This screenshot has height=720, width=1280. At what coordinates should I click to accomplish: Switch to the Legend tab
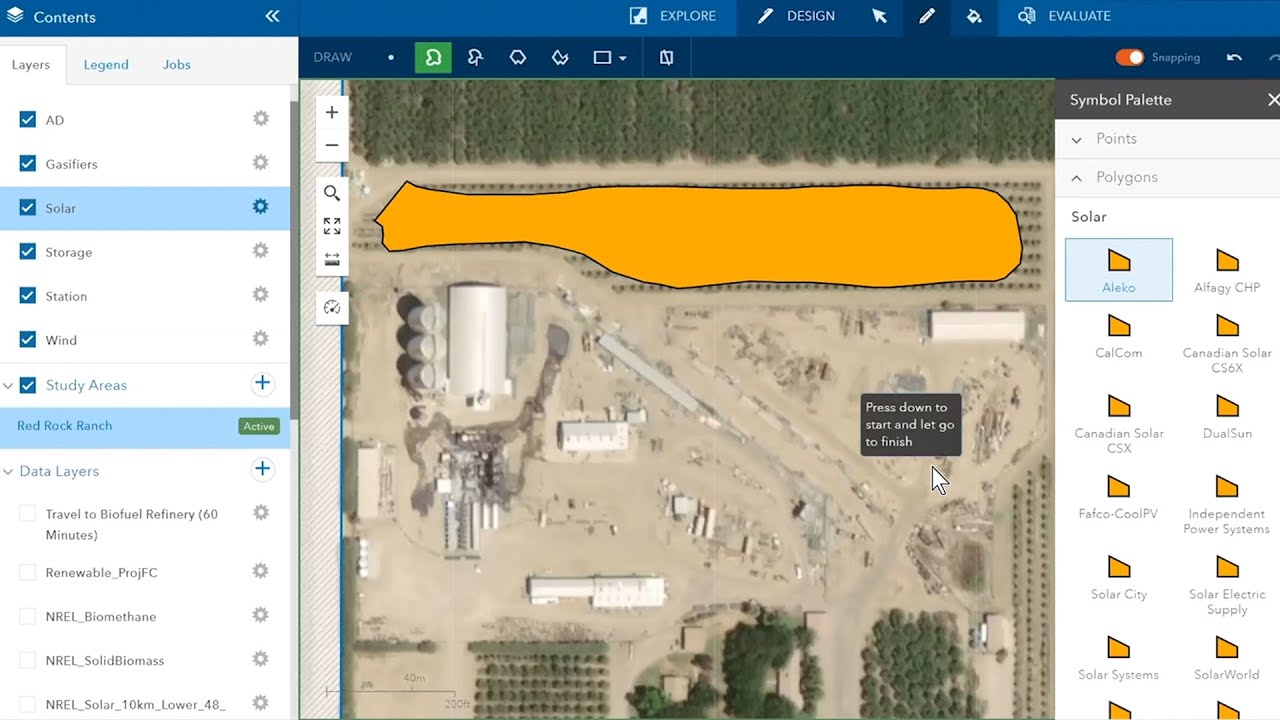click(x=106, y=65)
